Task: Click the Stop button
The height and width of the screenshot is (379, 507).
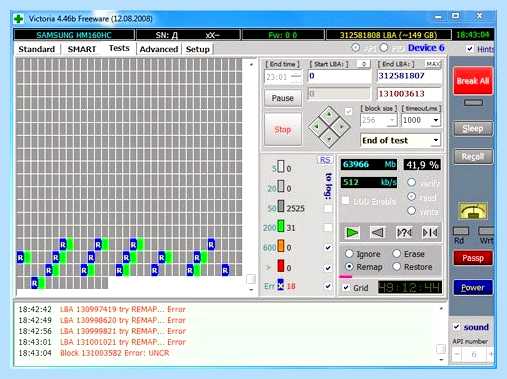Action: pos(283,129)
